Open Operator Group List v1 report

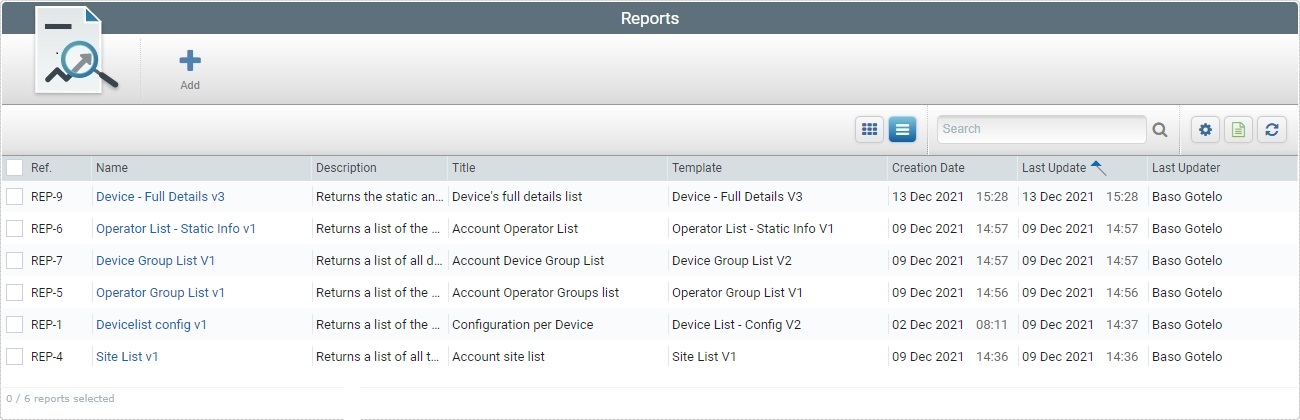click(x=160, y=293)
